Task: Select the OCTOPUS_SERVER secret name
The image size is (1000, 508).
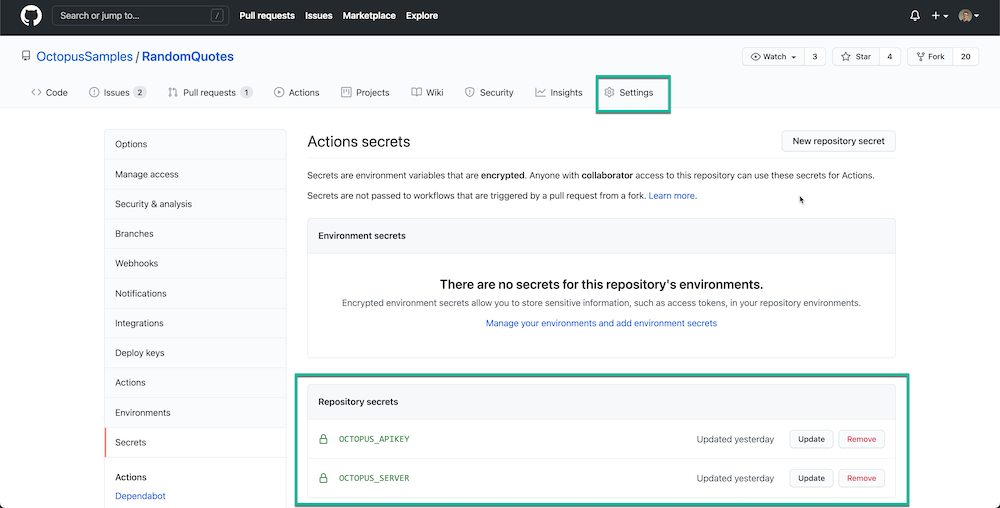Action: [x=374, y=478]
